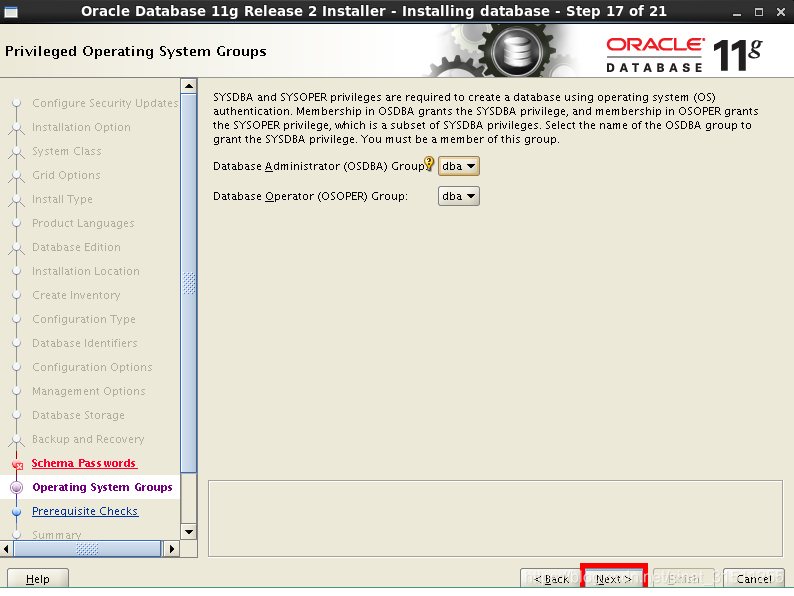Maximize the installer window
Viewport: 794px width, 596px height.
759,12
